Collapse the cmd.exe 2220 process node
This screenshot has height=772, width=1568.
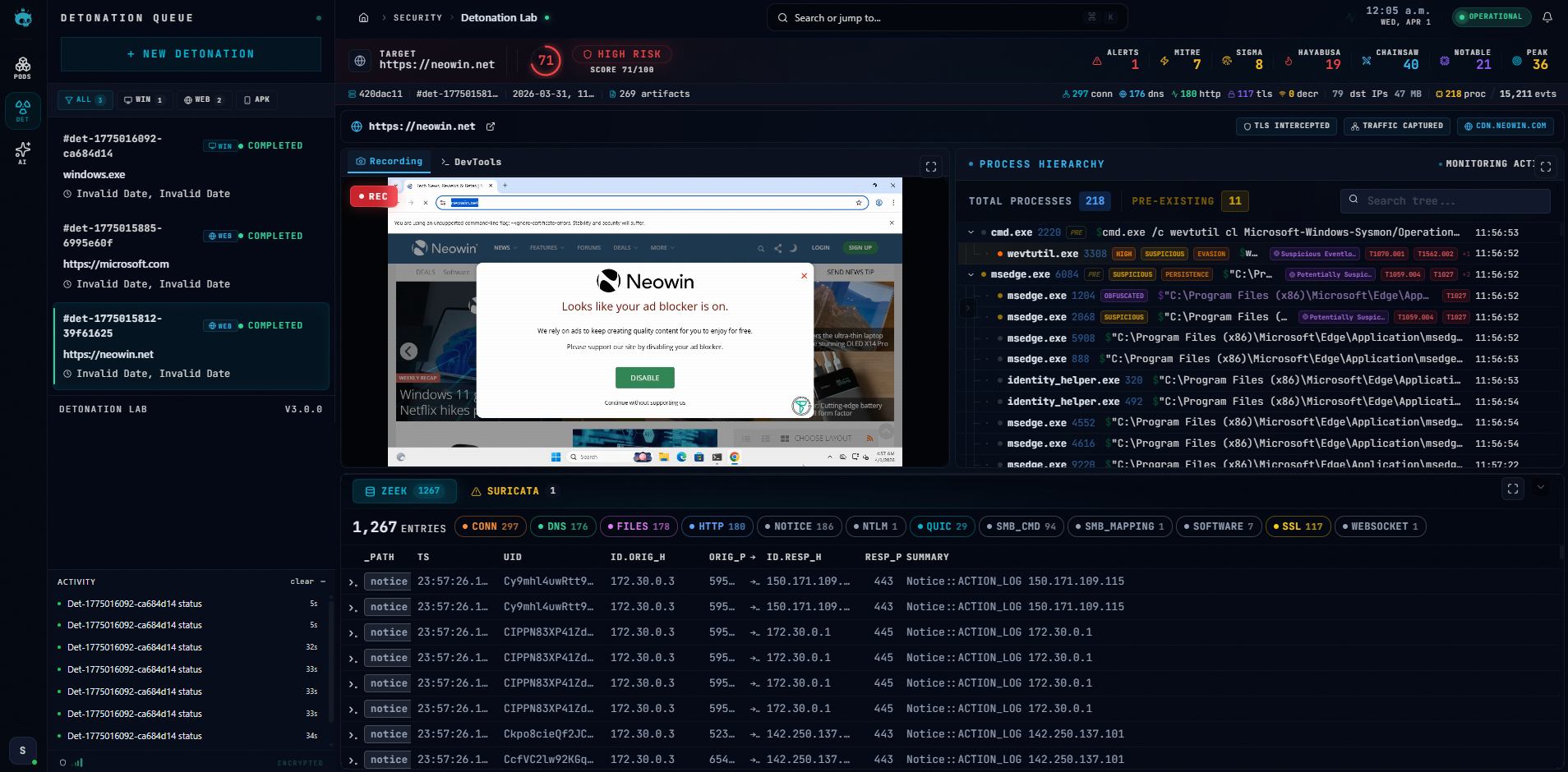pos(971,232)
